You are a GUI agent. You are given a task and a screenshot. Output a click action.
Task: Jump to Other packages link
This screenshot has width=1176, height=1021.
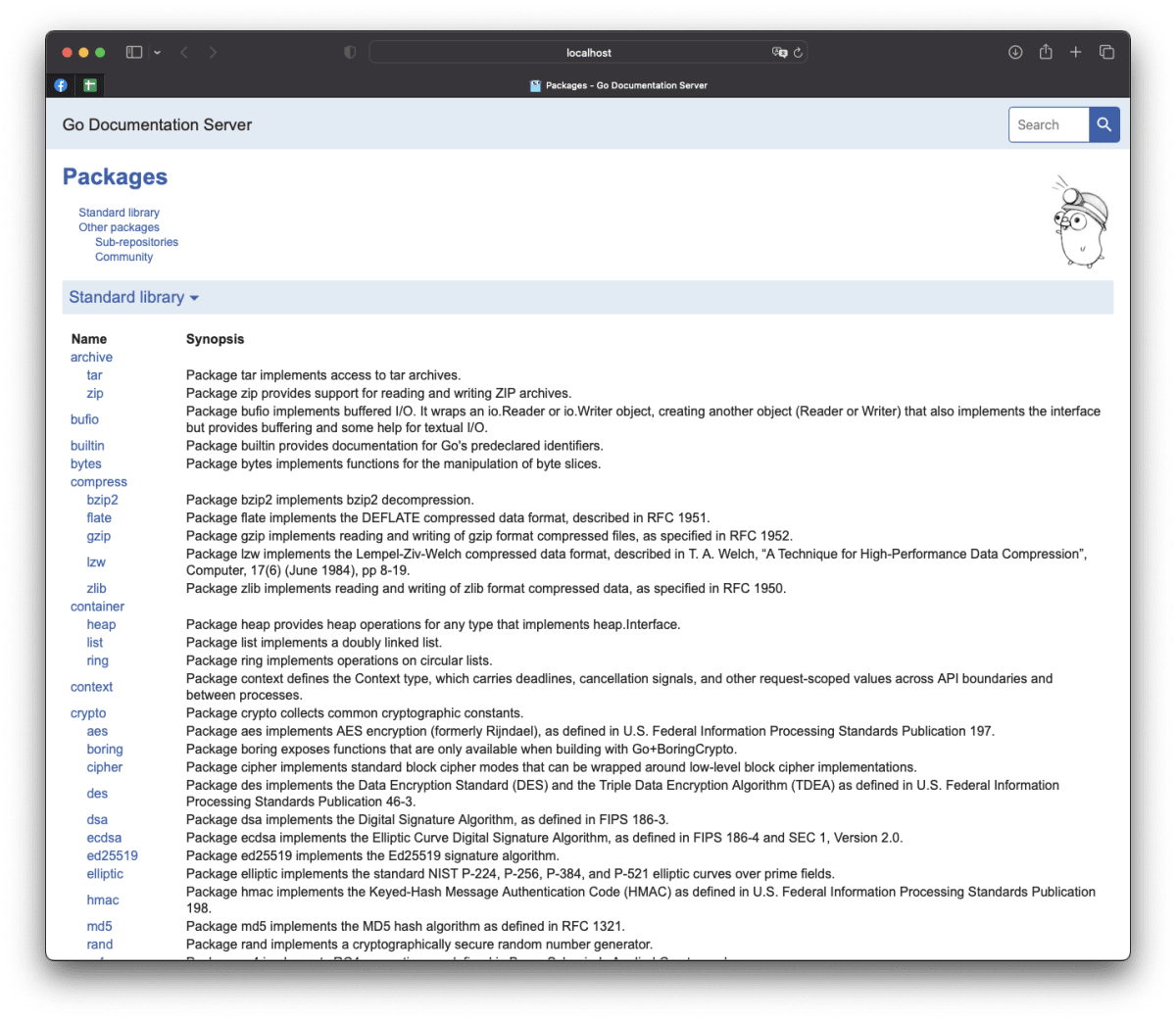click(x=119, y=227)
